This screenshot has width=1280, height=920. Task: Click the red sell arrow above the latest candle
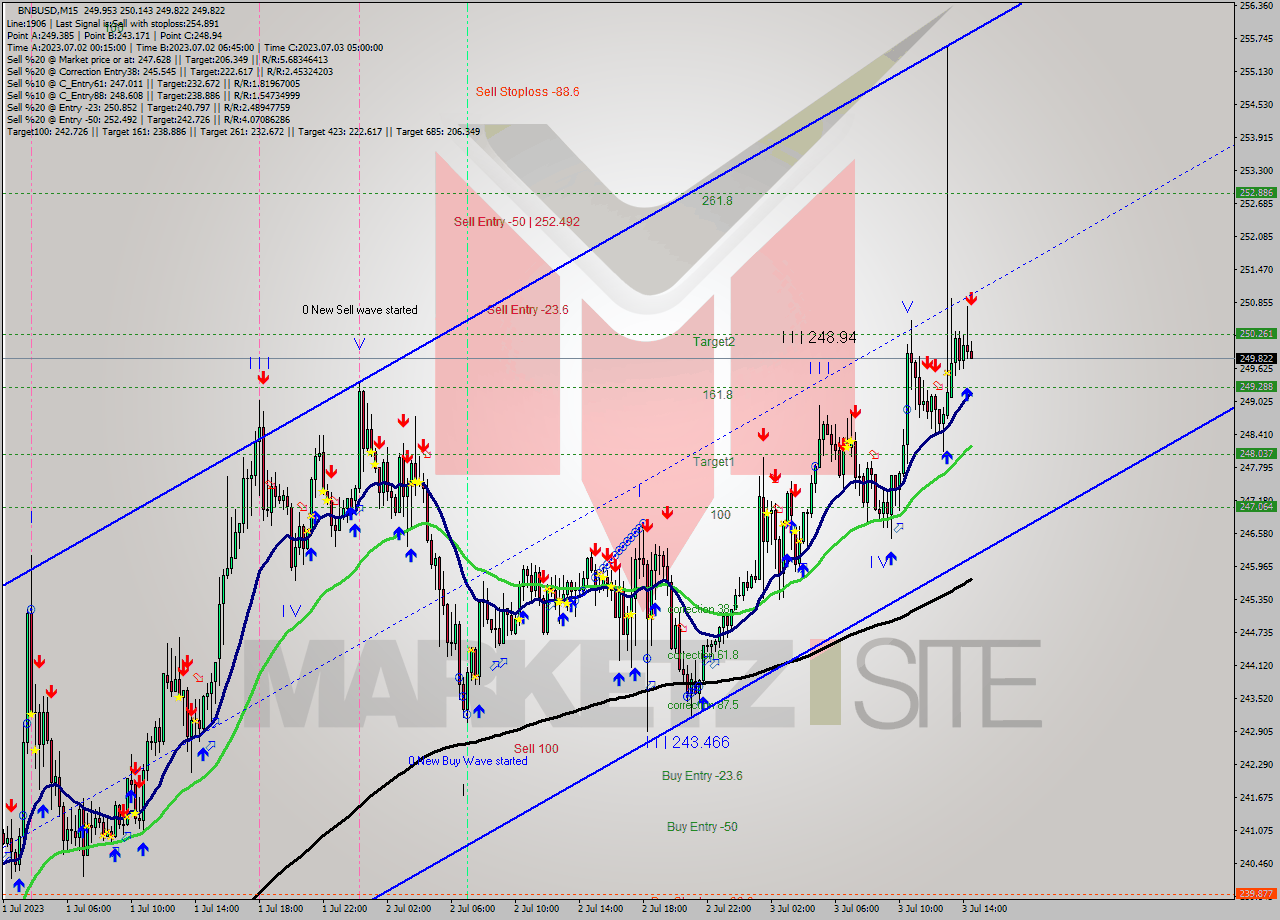click(970, 298)
